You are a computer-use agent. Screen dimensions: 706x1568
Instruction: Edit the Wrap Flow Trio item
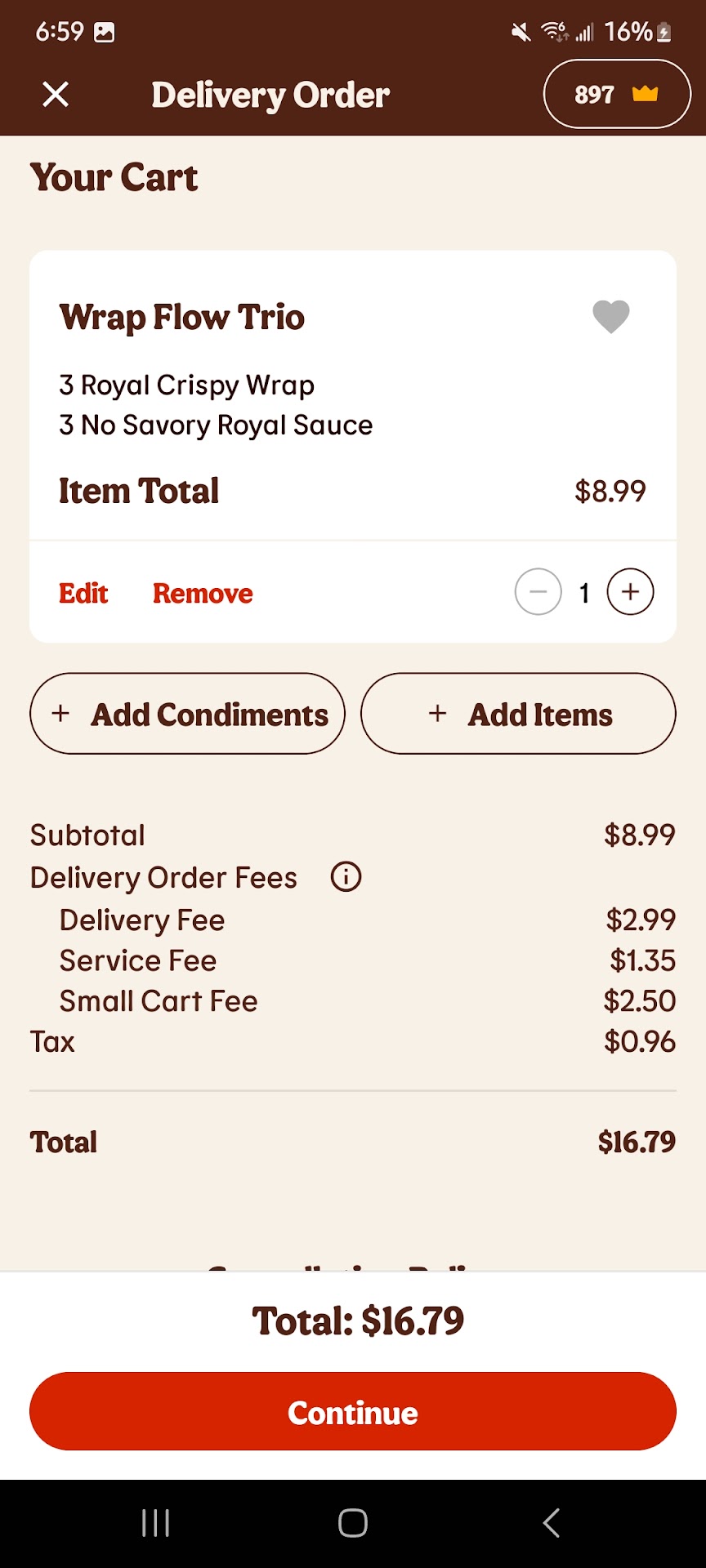click(x=83, y=594)
